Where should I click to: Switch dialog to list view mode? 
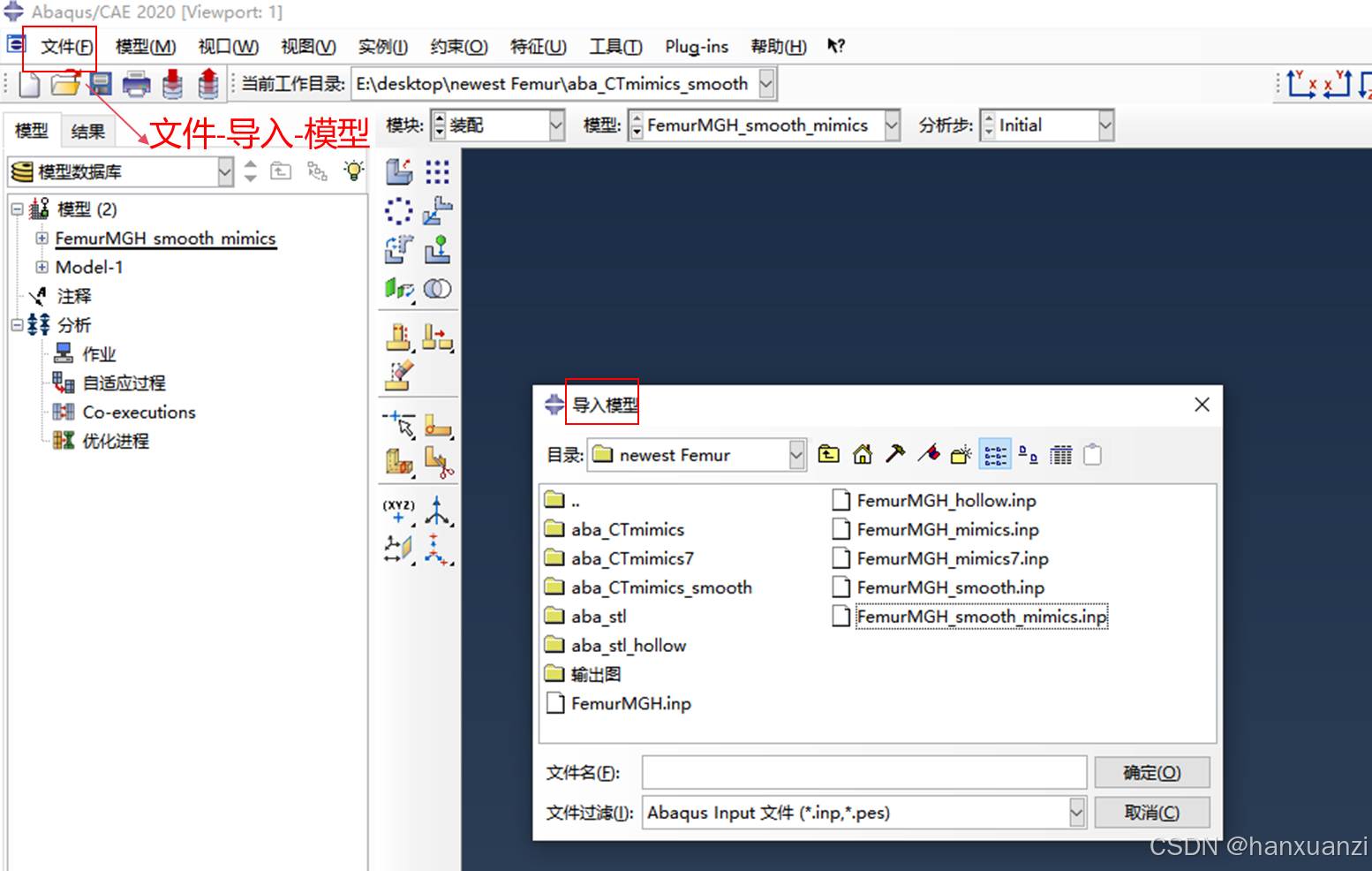(x=995, y=455)
